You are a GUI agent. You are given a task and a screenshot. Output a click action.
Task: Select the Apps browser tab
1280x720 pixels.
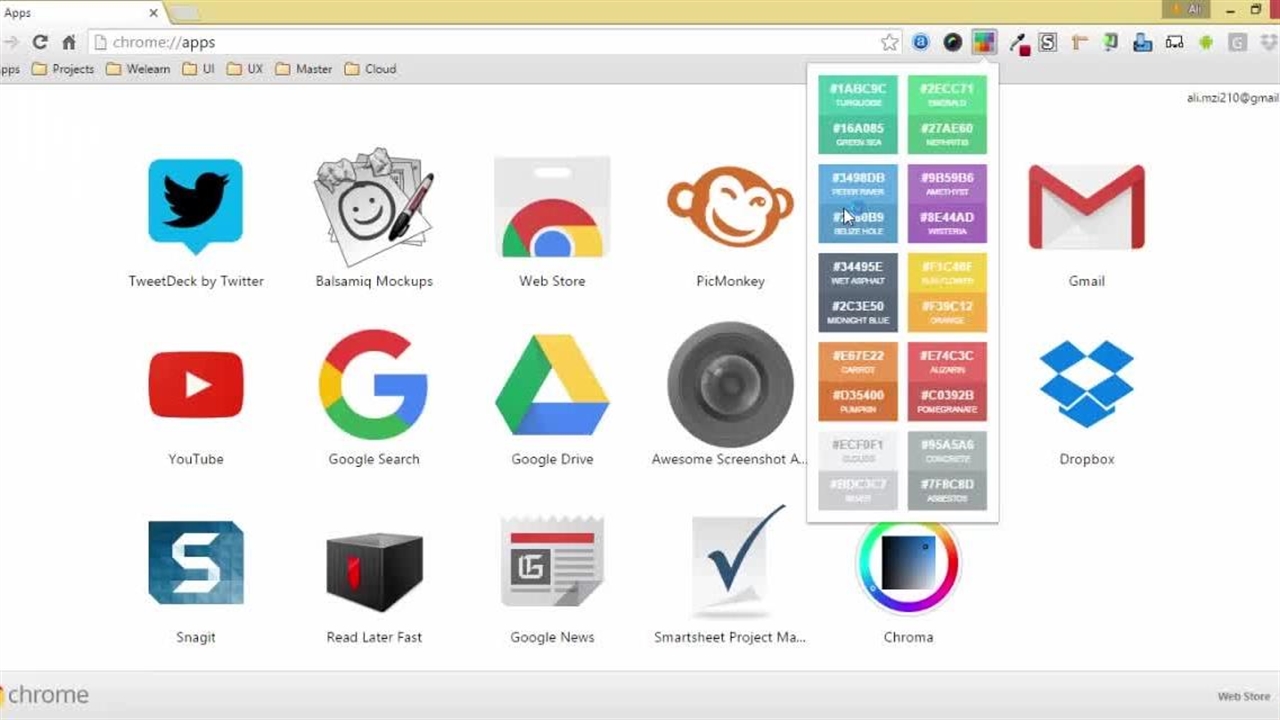pos(82,13)
